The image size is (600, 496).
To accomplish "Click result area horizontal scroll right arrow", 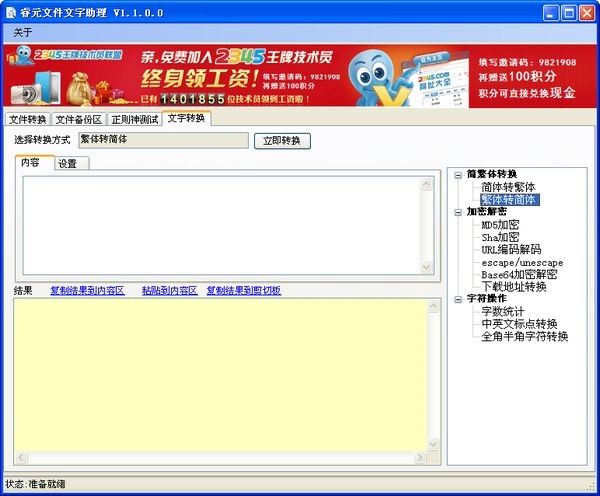I will tap(420, 457).
